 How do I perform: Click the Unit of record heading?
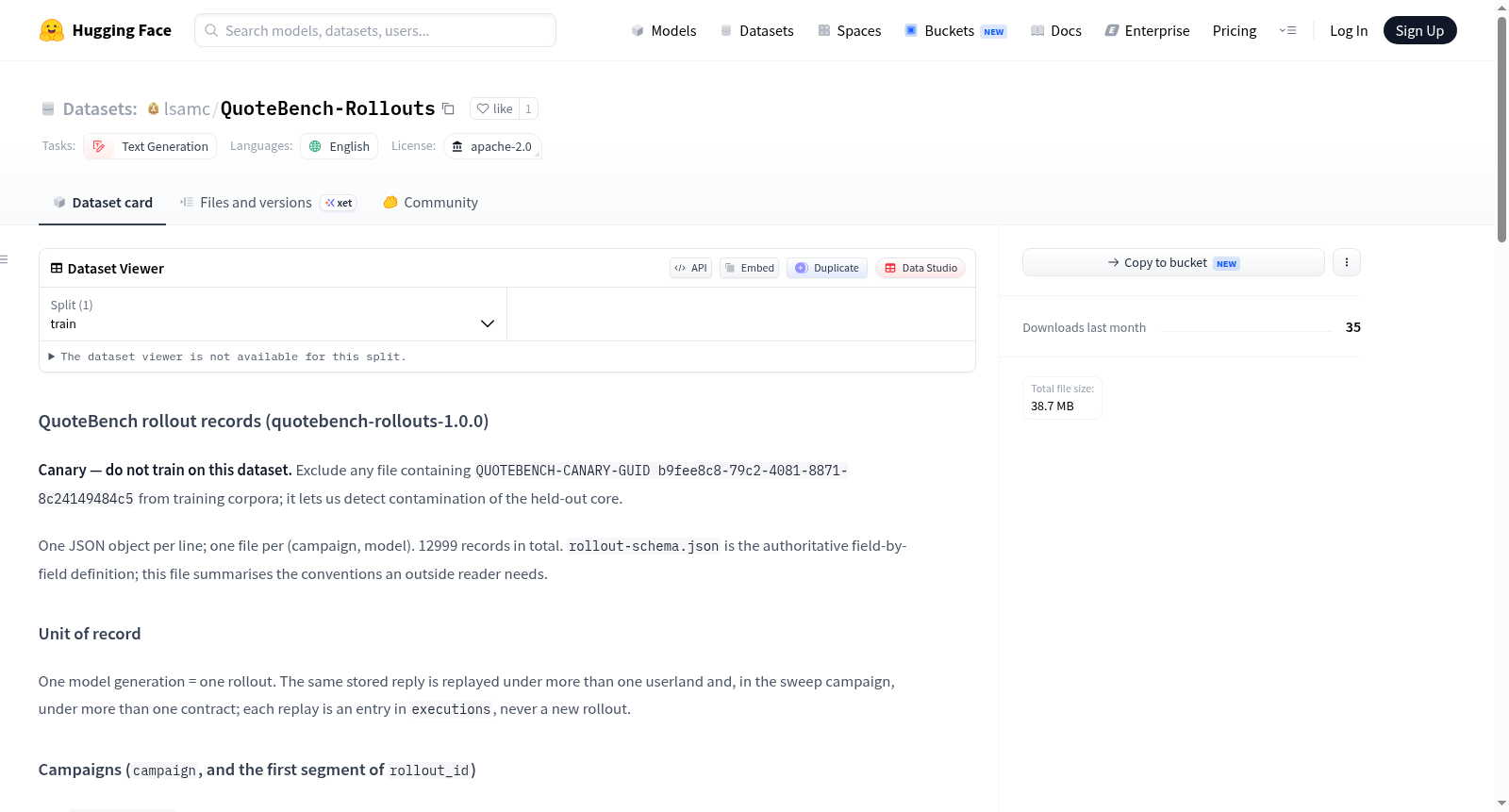click(x=90, y=634)
